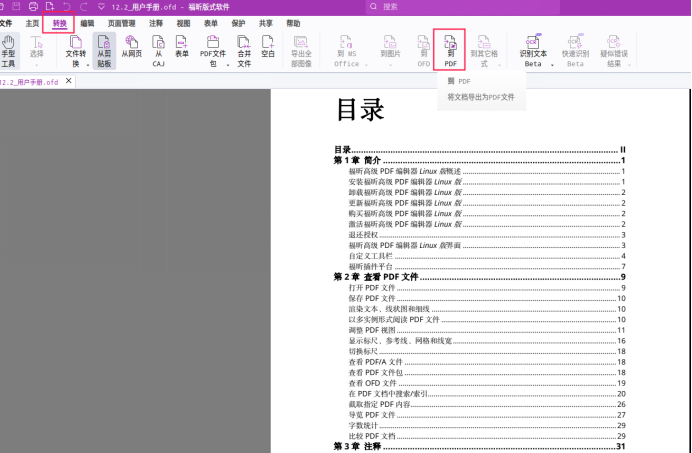
Task: Jump to '第 3 章 注释' contents entry
Action: point(479,446)
